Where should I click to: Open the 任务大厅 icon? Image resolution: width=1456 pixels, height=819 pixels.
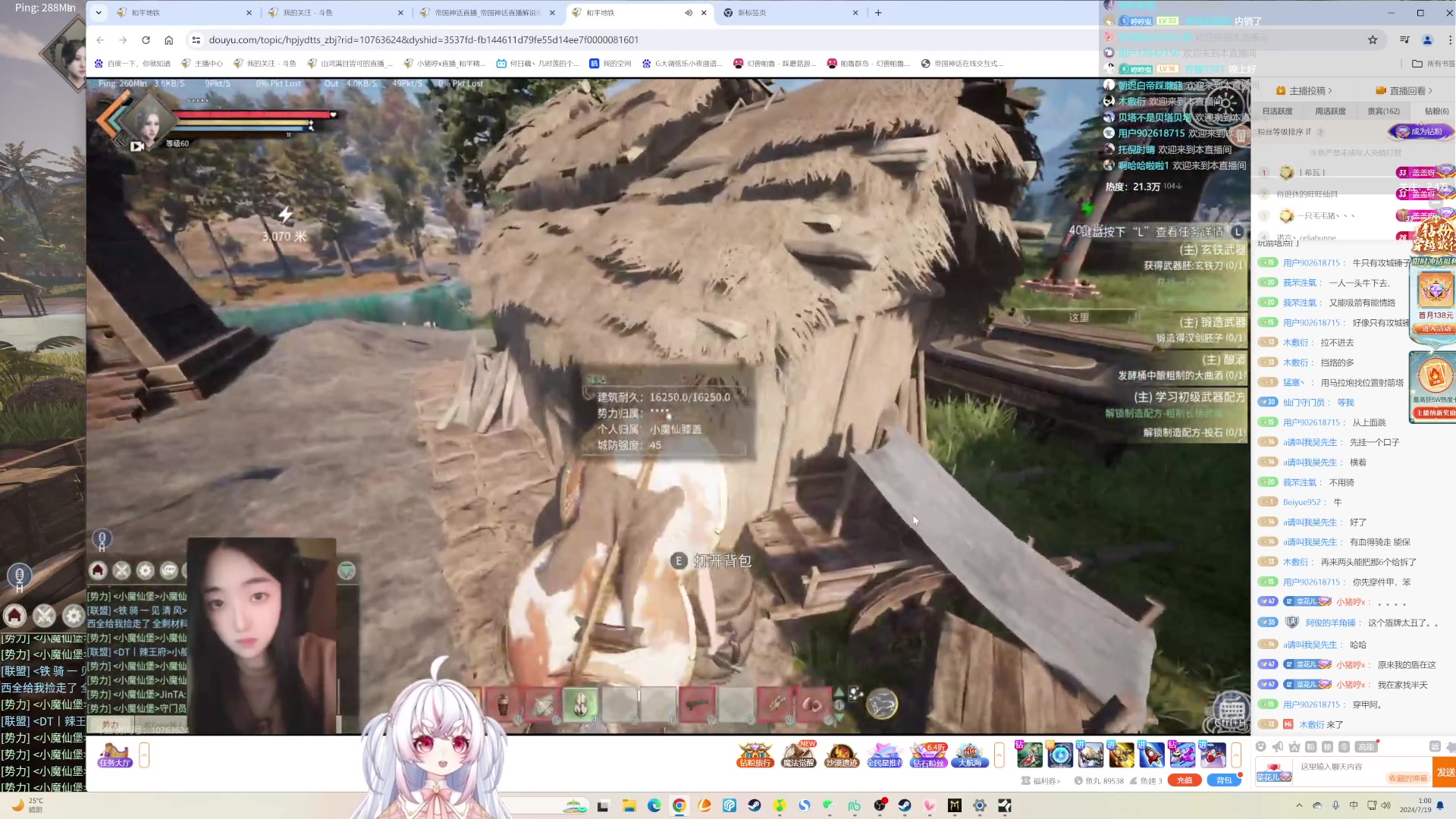click(x=115, y=755)
